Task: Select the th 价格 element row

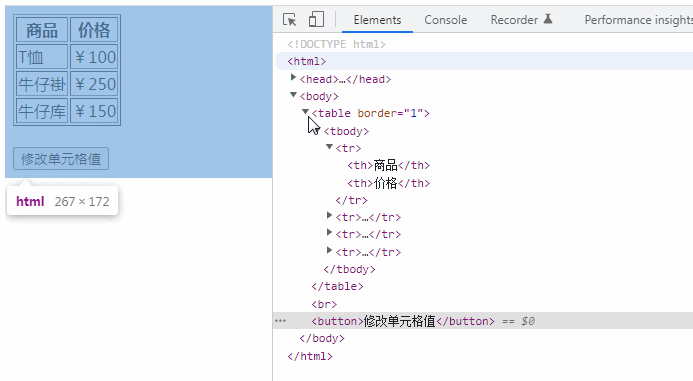Action: [388, 183]
